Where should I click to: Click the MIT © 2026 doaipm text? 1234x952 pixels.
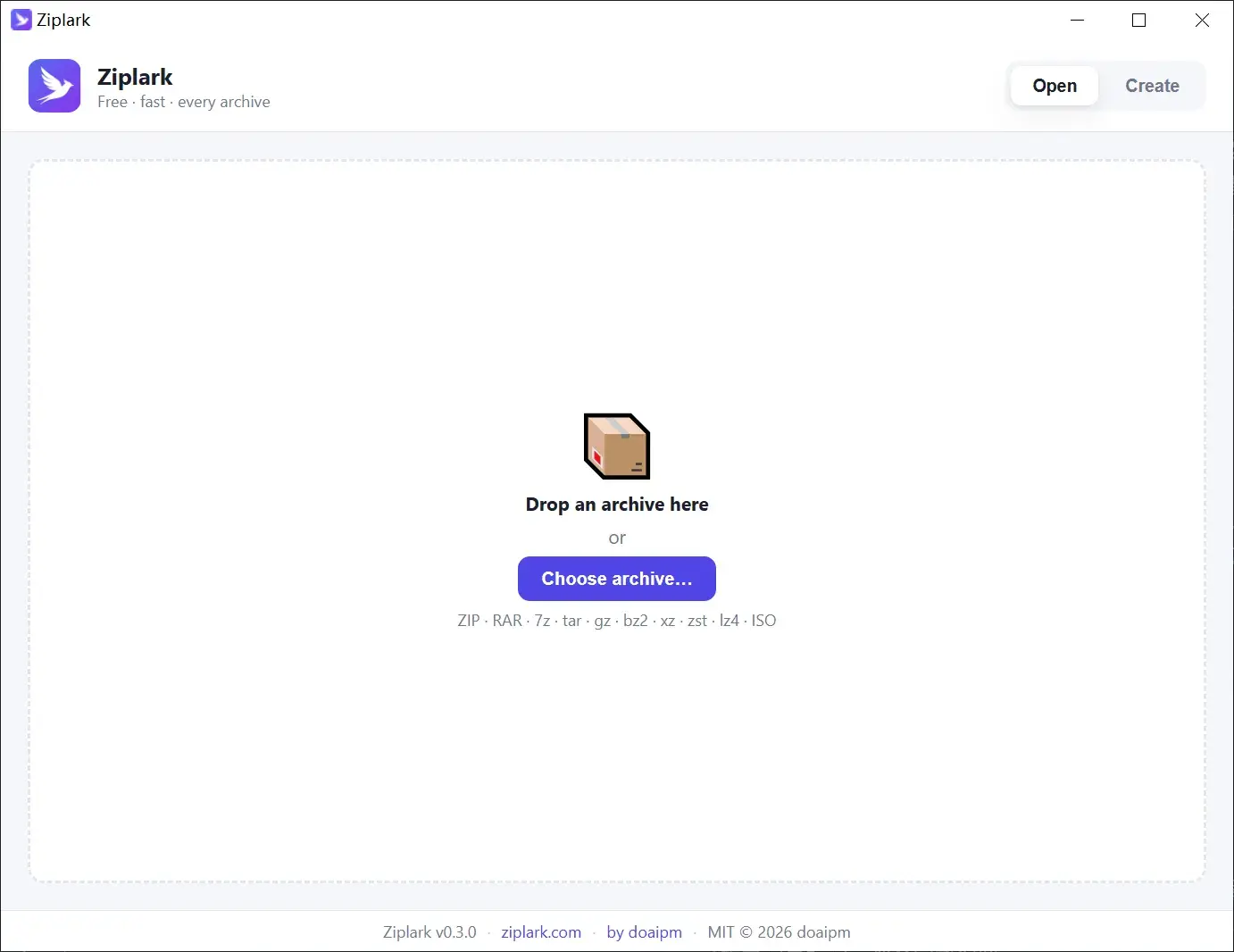(779, 932)
